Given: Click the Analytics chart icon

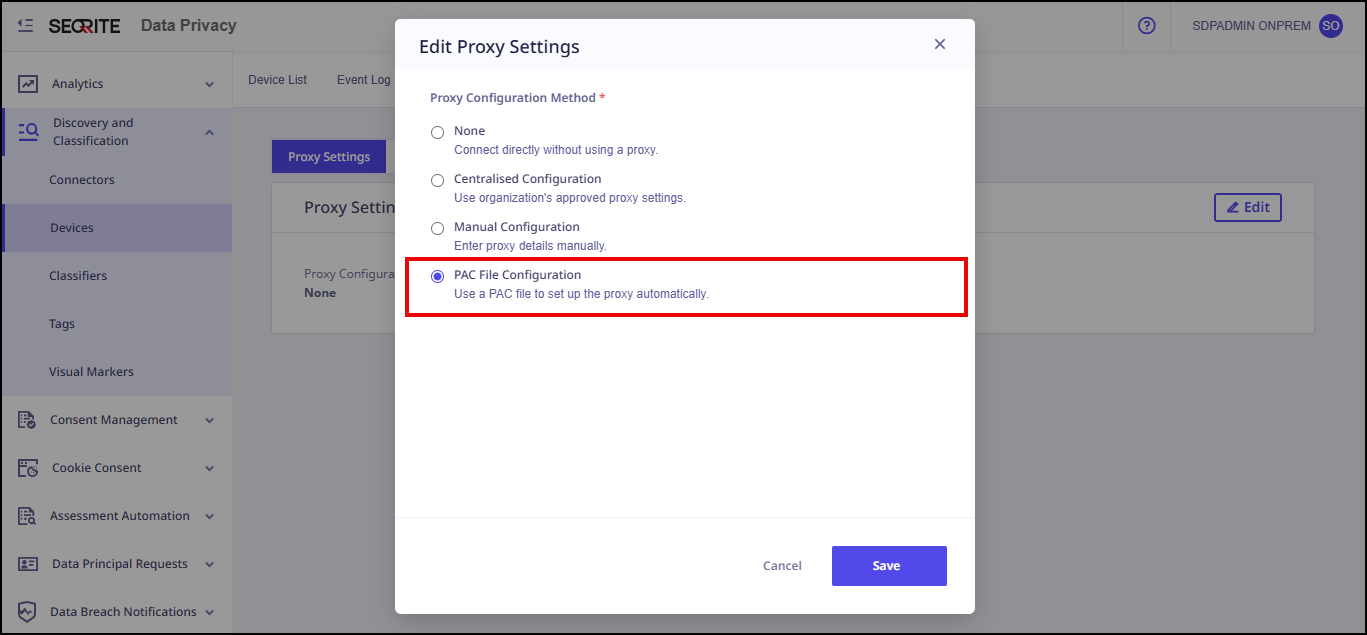Looking at the screenshot, I should (28, 84).
